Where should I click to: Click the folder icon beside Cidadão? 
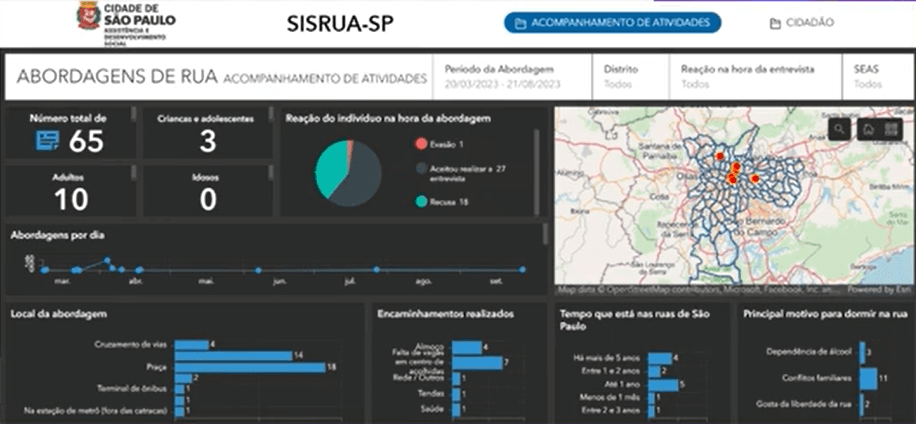775,23
